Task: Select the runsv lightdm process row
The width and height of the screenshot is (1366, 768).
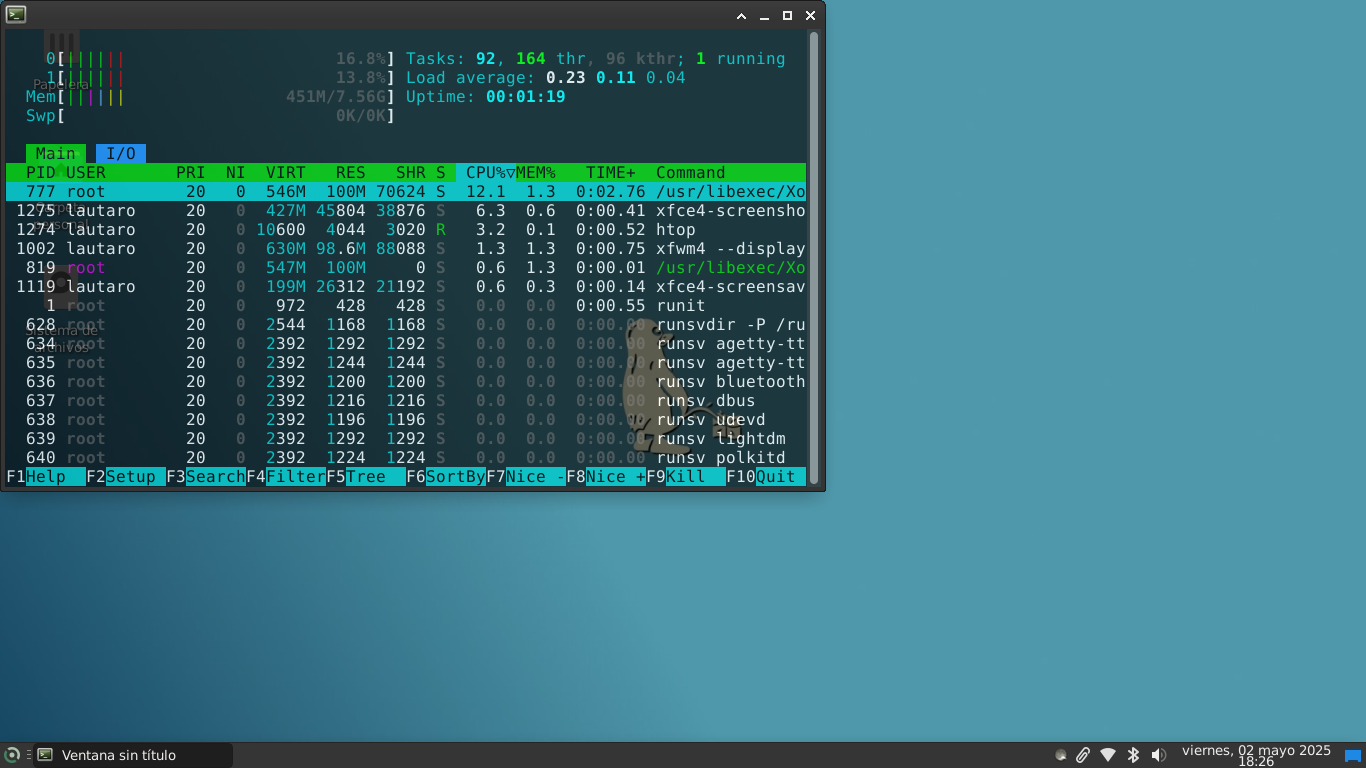Action: (x=406, y=439)
